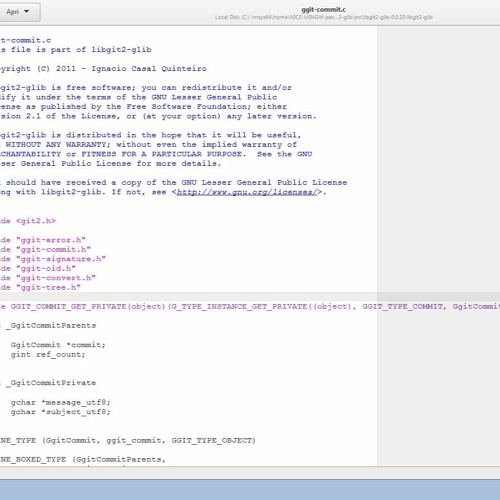Click the "ggit-convert.h" include line

[x=48, y=278]
